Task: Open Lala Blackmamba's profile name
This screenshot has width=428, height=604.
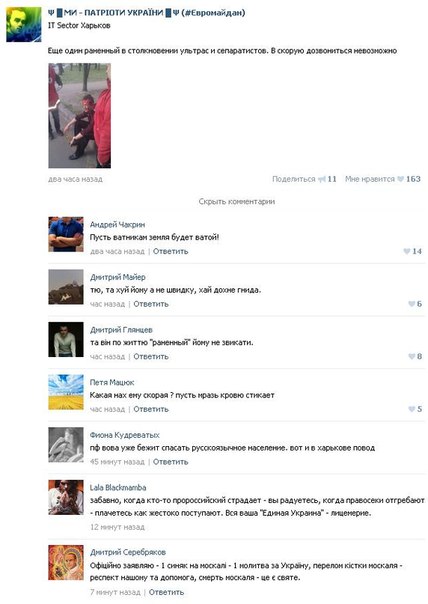Action: [x=118, y=488]
